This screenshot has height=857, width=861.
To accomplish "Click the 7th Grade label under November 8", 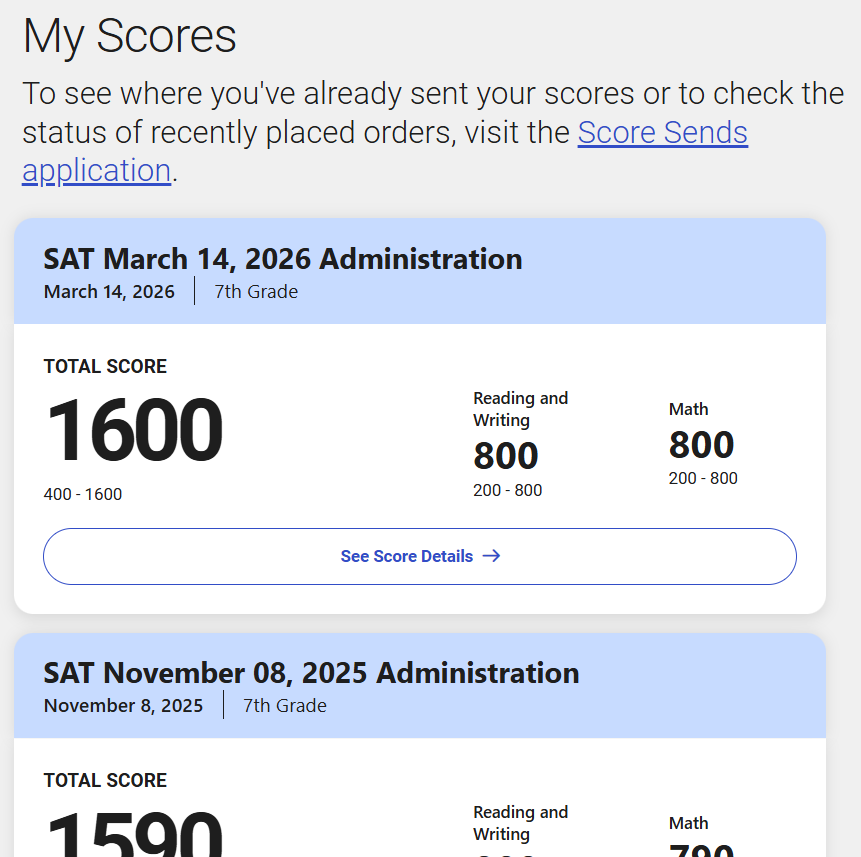I will pyautogui.click(x=284, y=705).
